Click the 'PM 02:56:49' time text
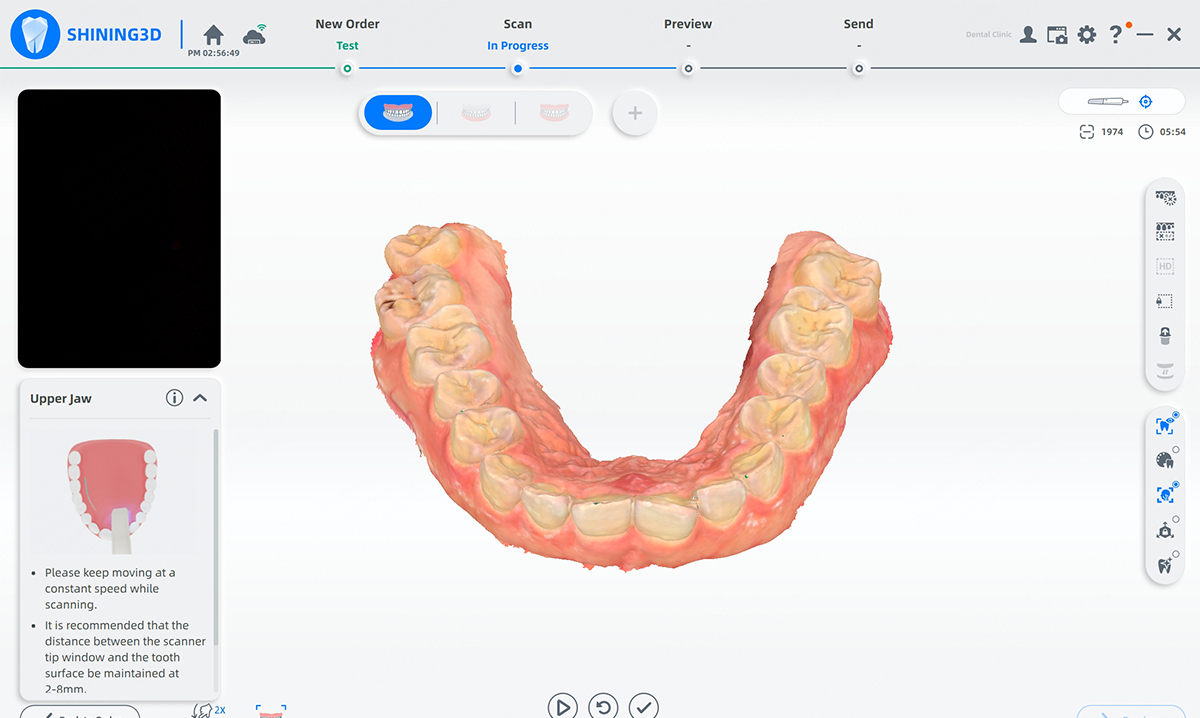 click(x=213, y=53)
